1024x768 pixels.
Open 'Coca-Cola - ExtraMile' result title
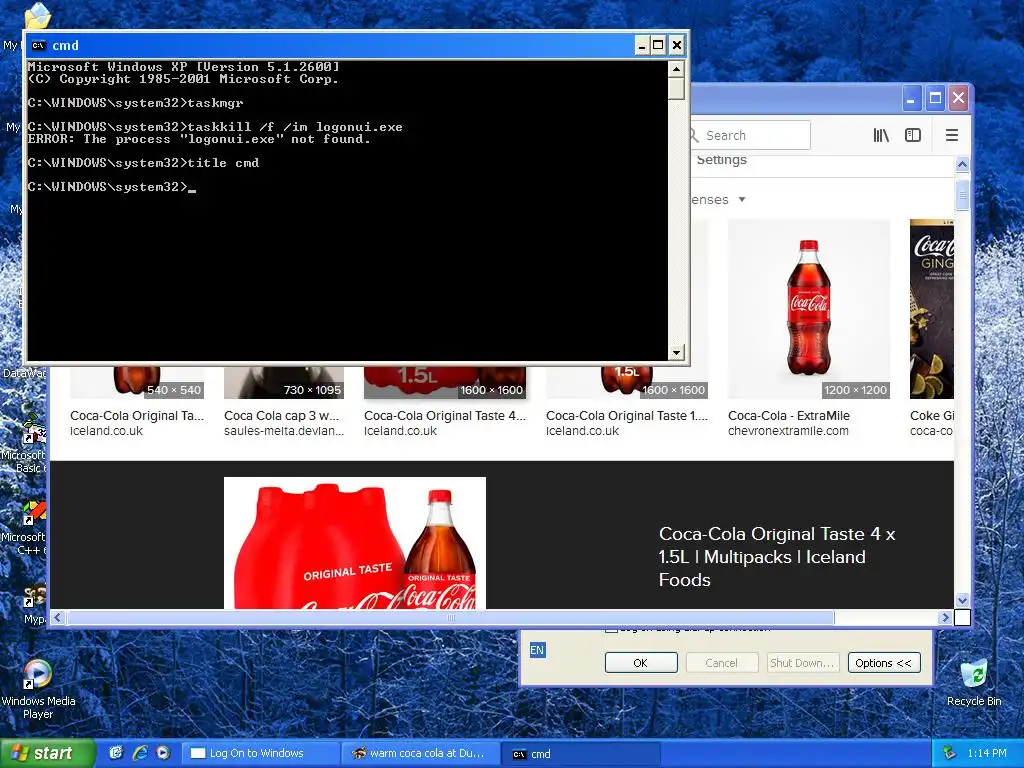(x=789, y=415)
